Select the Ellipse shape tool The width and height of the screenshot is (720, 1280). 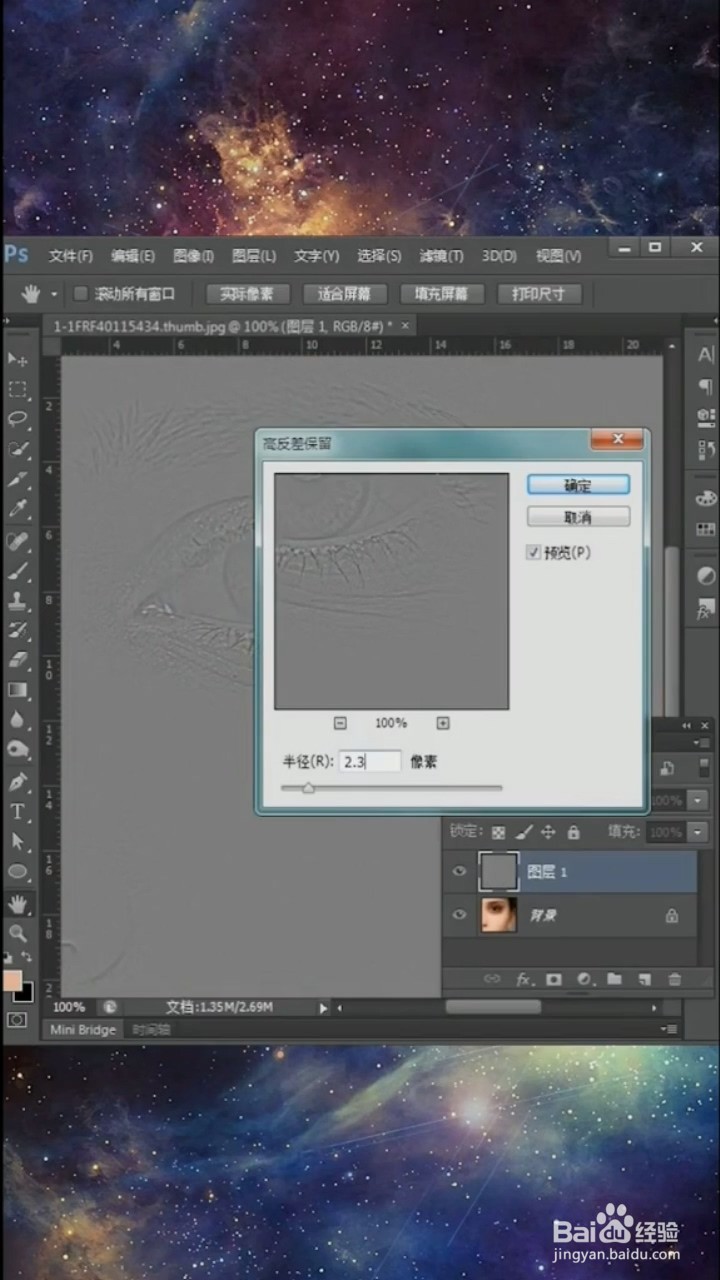[x=18, y=872]
